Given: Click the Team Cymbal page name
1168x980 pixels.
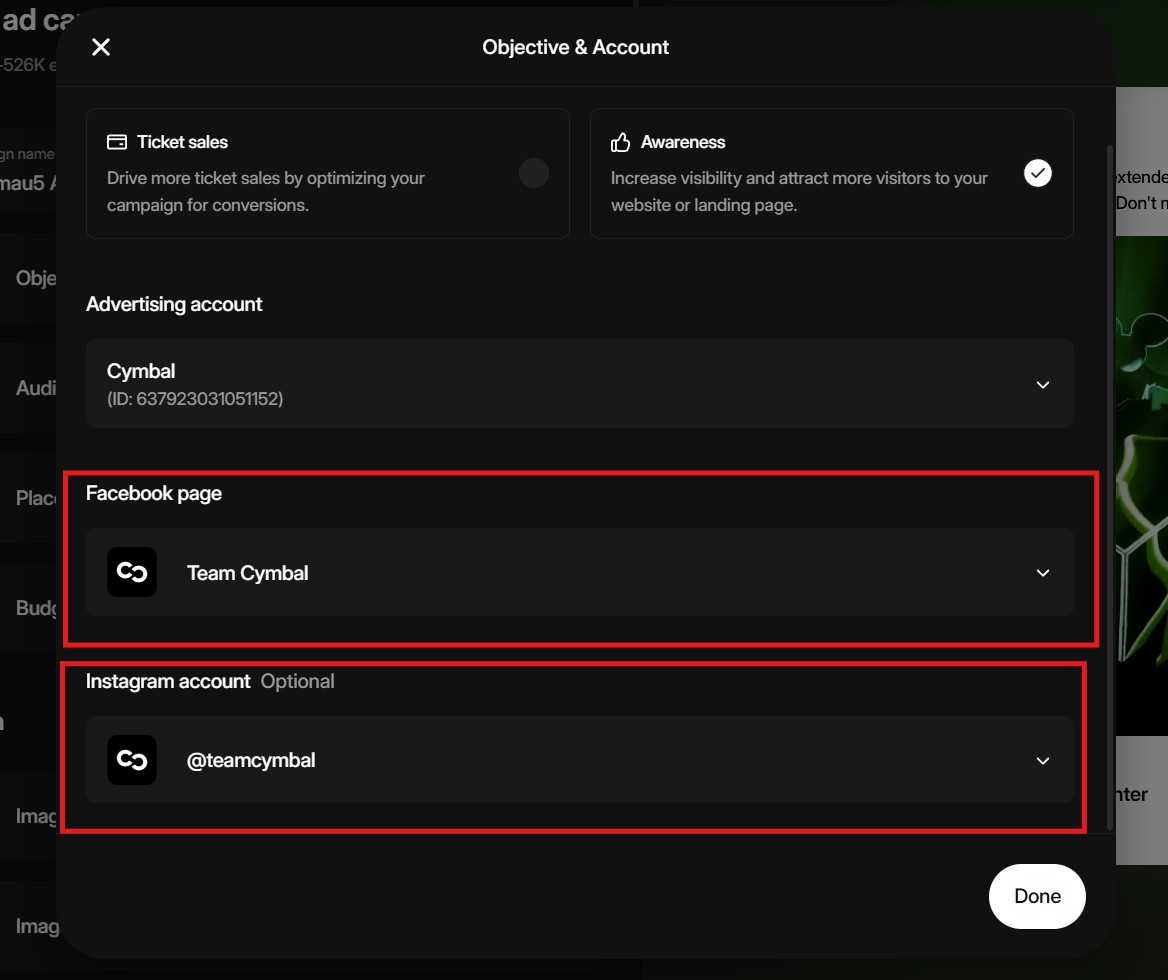Looking at the screenshot, I should click(247, 573).
